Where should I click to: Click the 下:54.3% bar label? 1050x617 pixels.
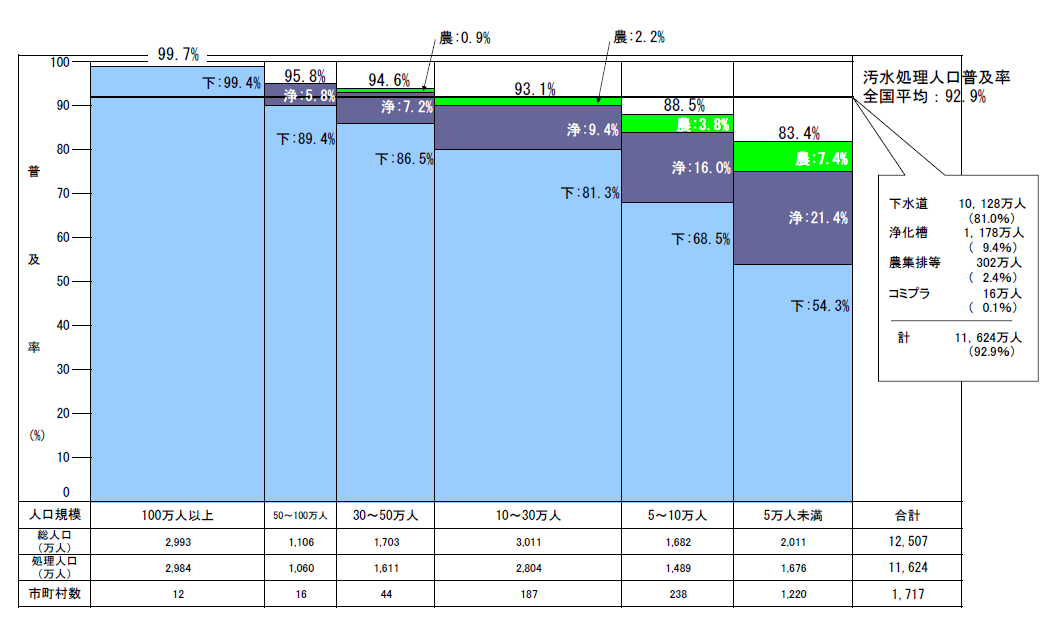click(x=820, y=306)
